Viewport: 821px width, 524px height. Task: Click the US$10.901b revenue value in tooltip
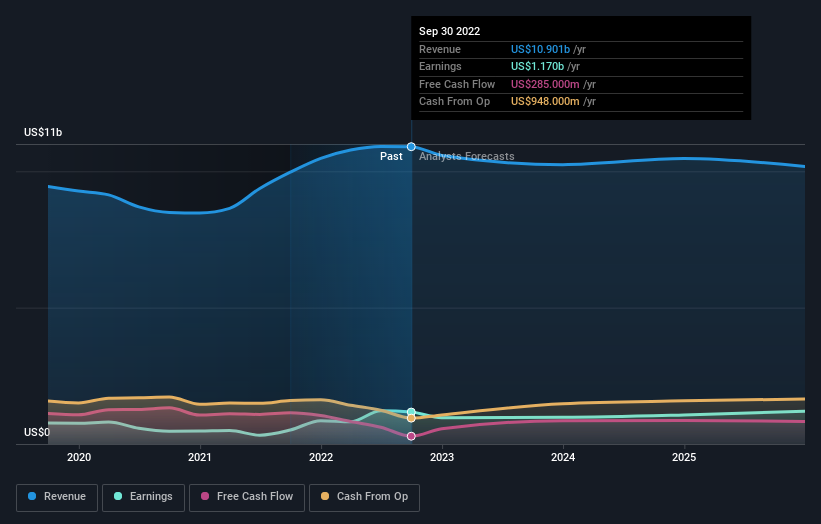pos(540,49)
